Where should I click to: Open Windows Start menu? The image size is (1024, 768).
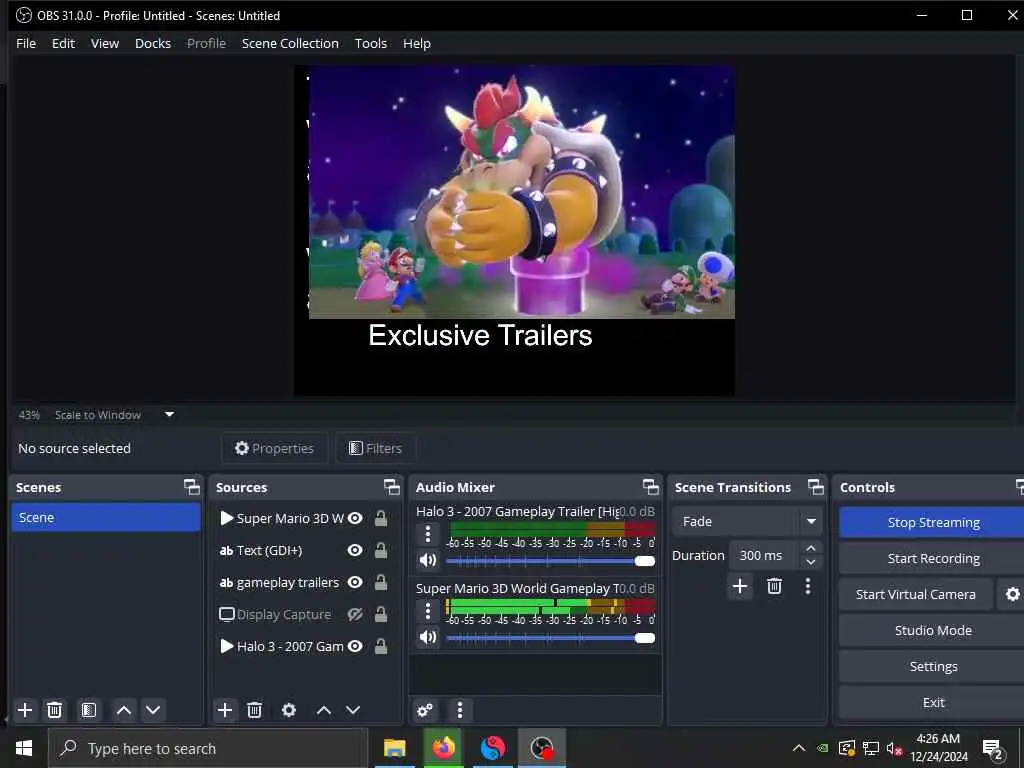point(24,748)
